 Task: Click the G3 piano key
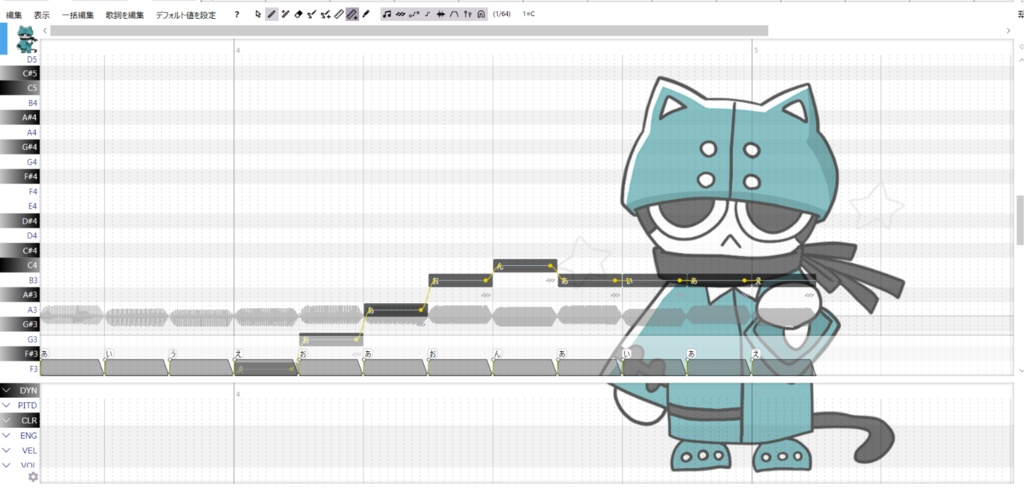[20, 339]
